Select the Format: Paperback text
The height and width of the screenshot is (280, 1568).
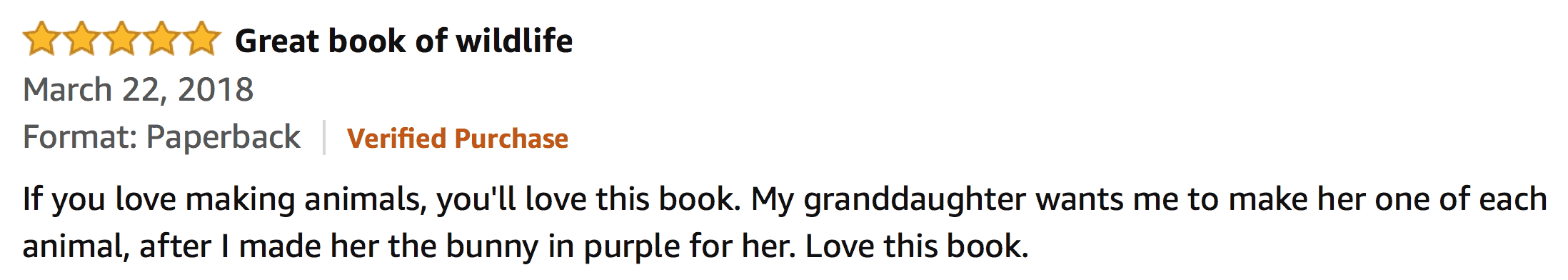(x=162, y=137)
